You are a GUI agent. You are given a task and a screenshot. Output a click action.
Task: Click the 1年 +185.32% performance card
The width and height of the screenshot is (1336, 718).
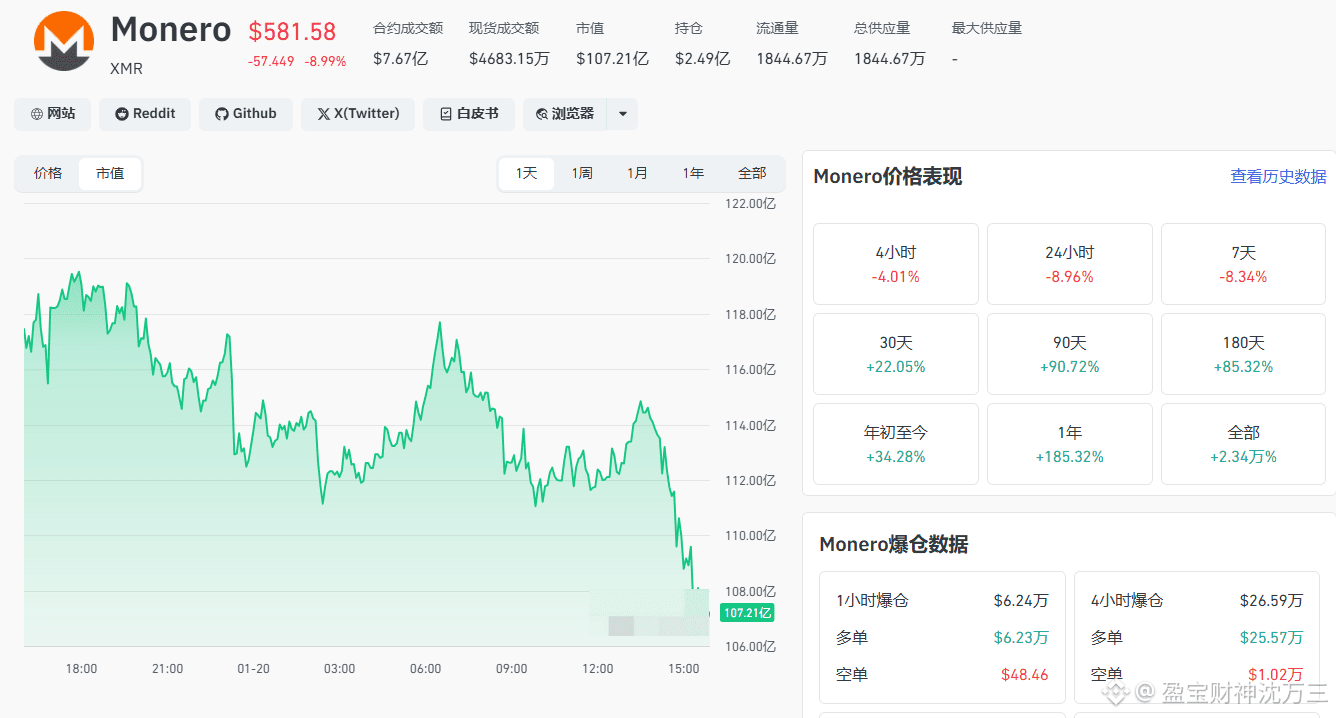[x=1070, y=444]
